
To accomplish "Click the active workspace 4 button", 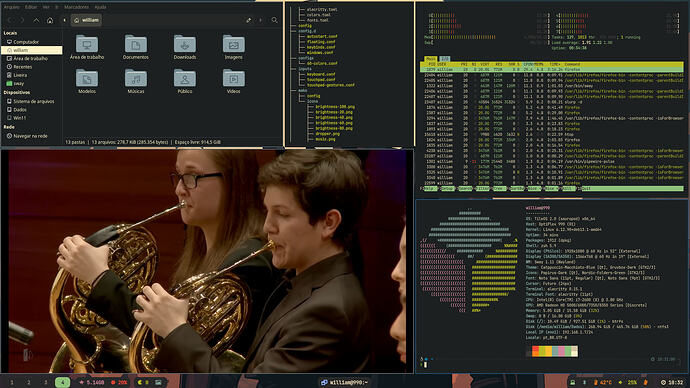I will (62, 382).
